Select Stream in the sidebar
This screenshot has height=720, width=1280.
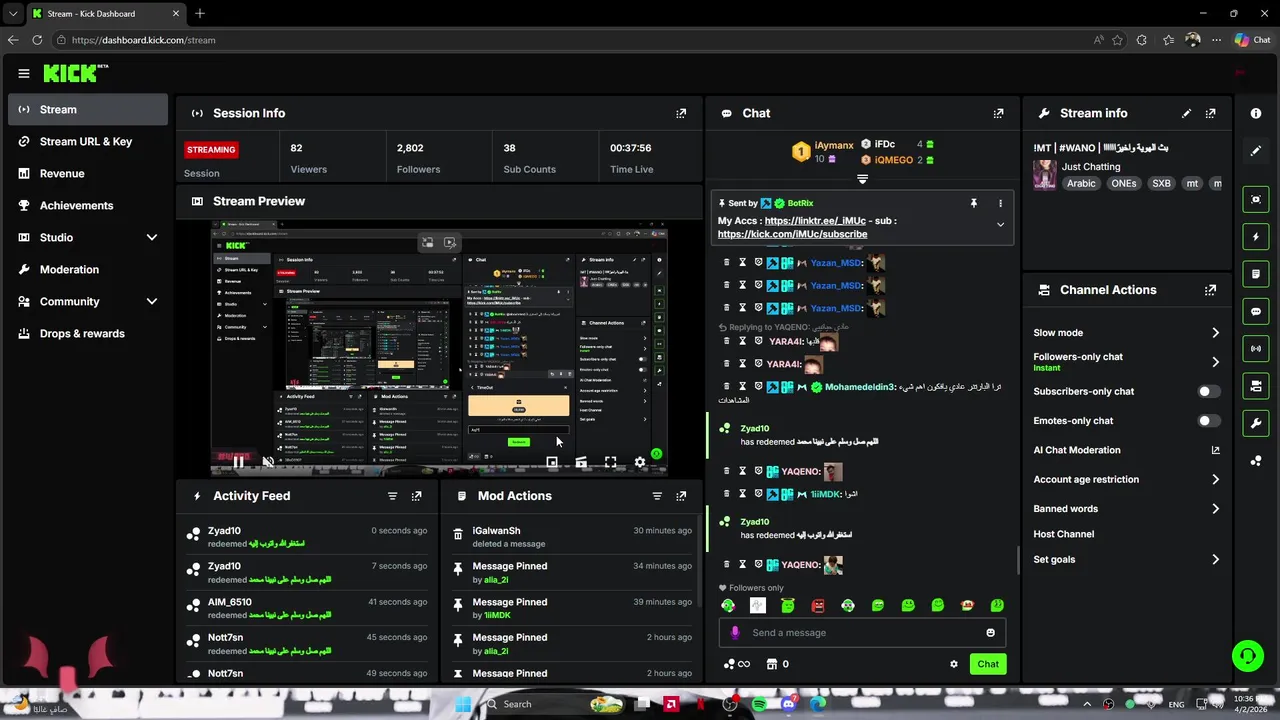click(x=88, y=110)
